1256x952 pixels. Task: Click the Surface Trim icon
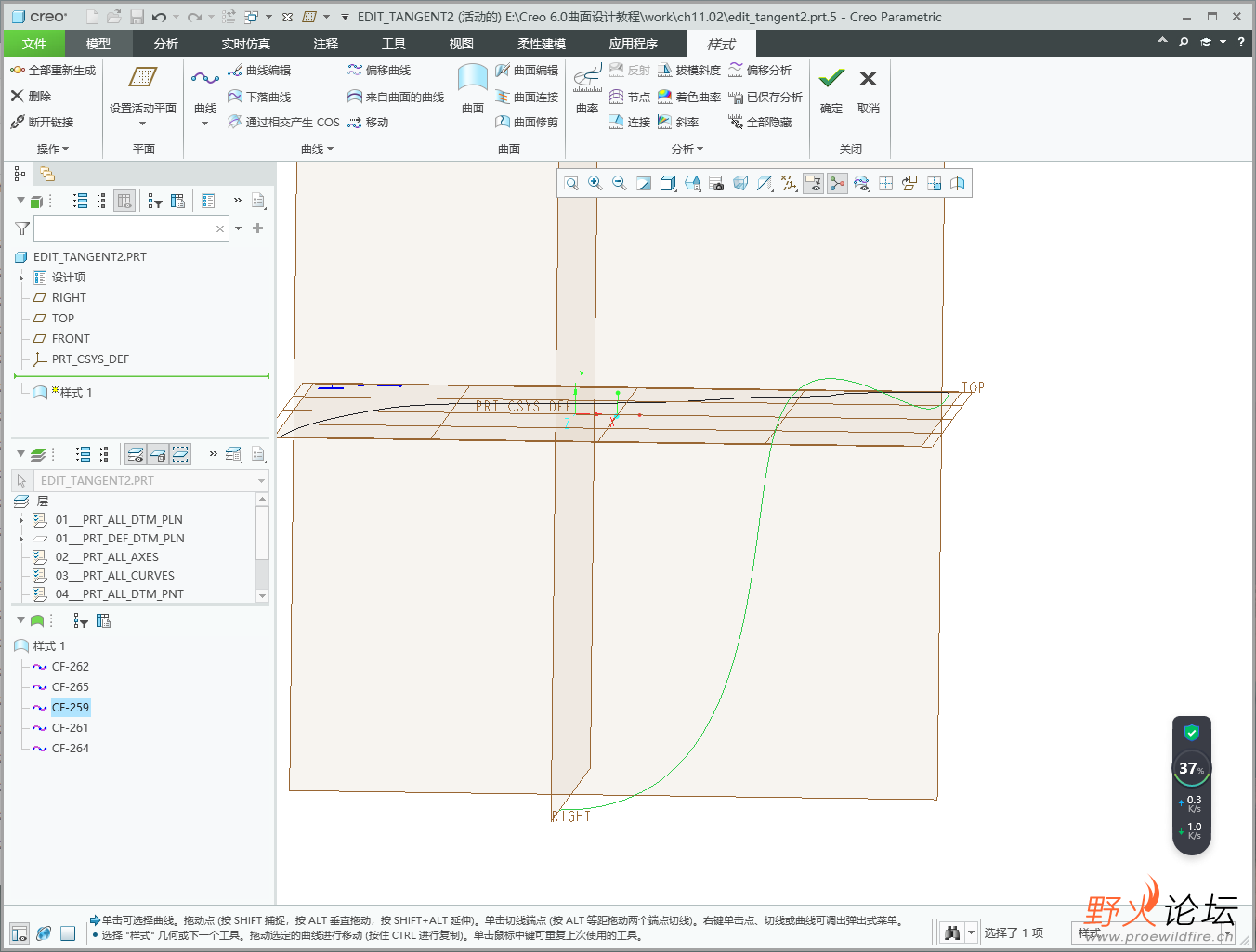503,122
